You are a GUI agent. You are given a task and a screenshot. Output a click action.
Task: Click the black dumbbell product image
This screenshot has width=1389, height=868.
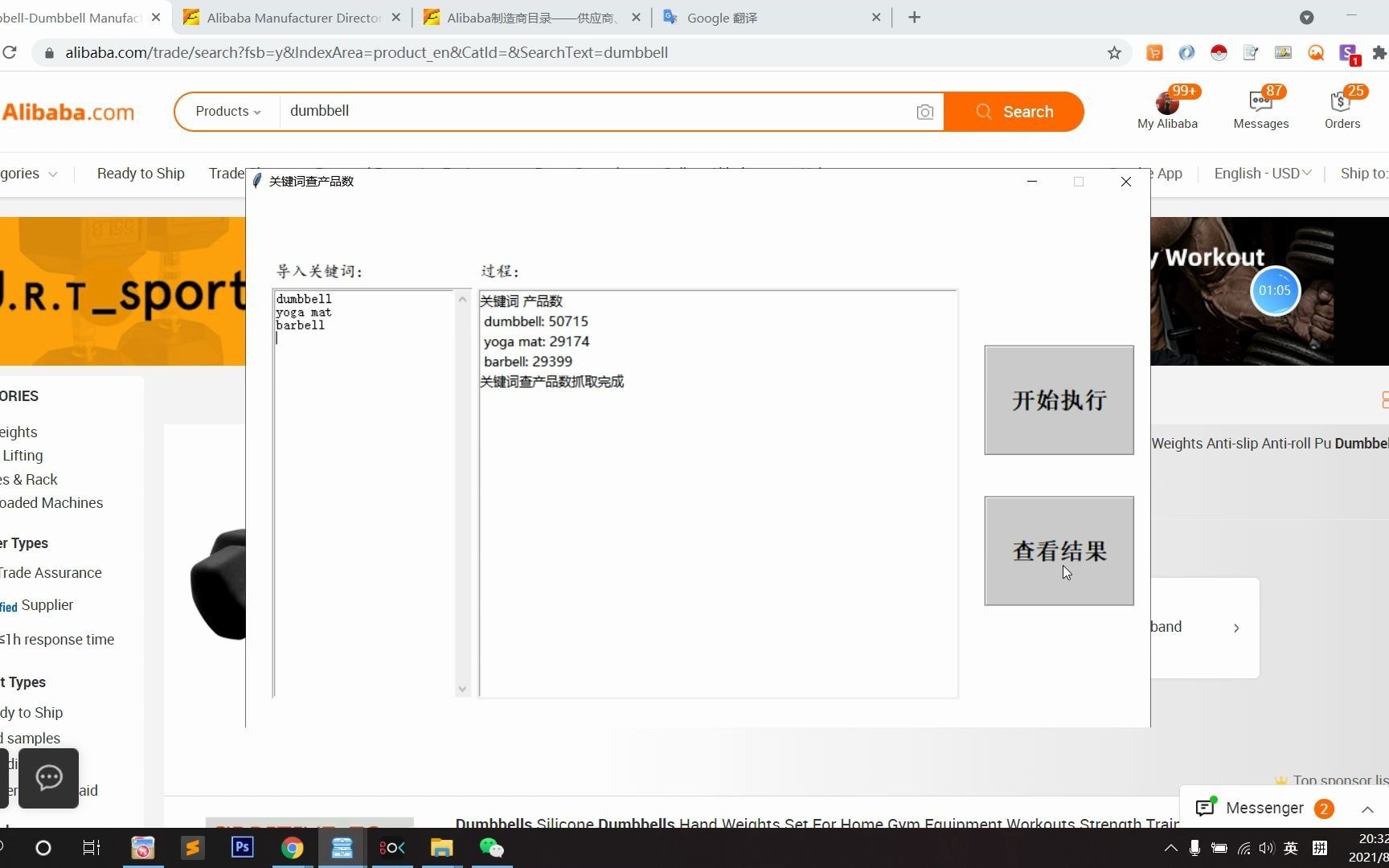(x=218, y=584)
